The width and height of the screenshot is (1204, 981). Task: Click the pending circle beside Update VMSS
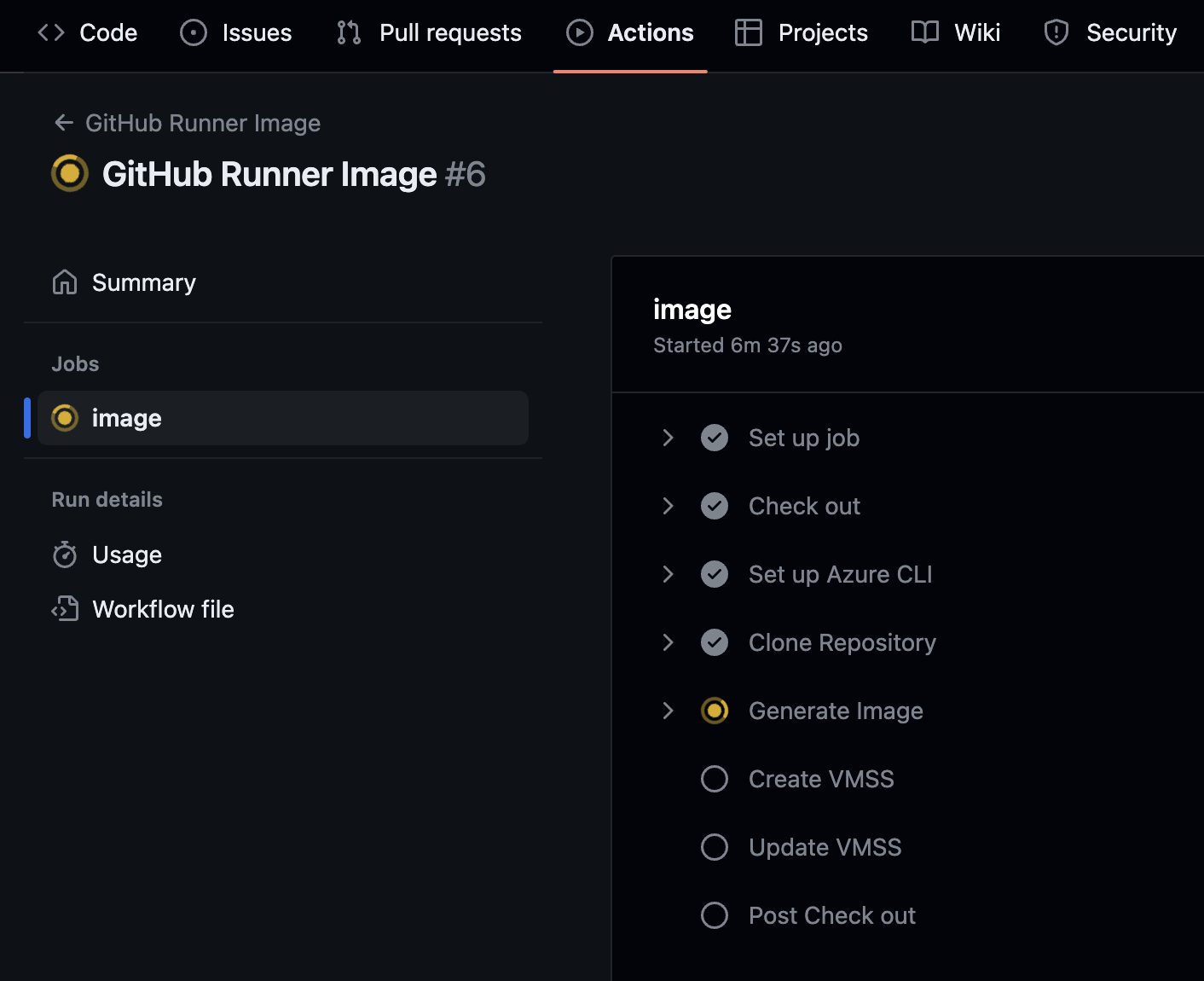coord(715,847)
